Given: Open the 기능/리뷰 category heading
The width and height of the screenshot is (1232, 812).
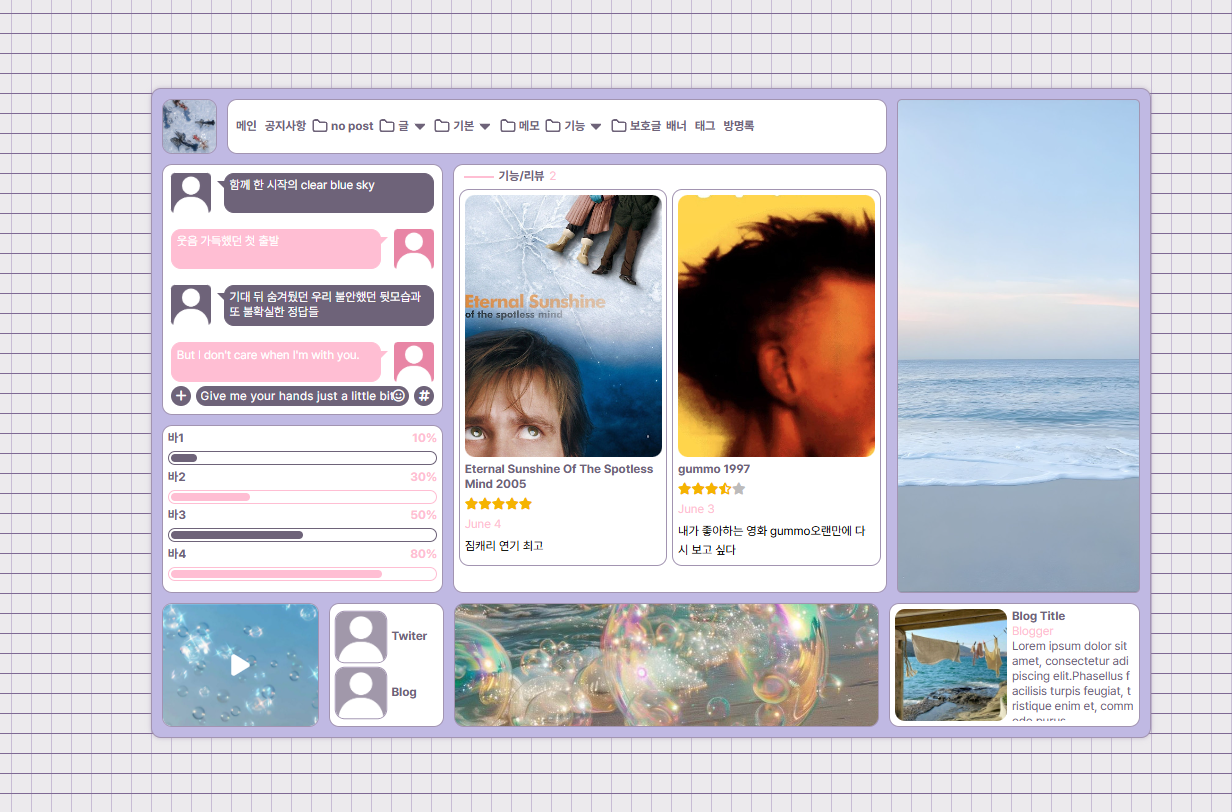Looking at the screenshot, I should coord(521,176).
